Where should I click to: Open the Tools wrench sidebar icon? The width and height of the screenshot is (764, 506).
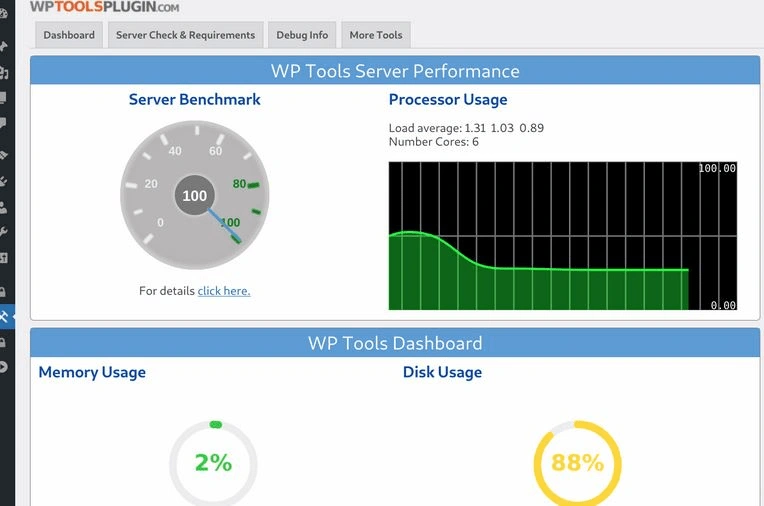point(4,232)
